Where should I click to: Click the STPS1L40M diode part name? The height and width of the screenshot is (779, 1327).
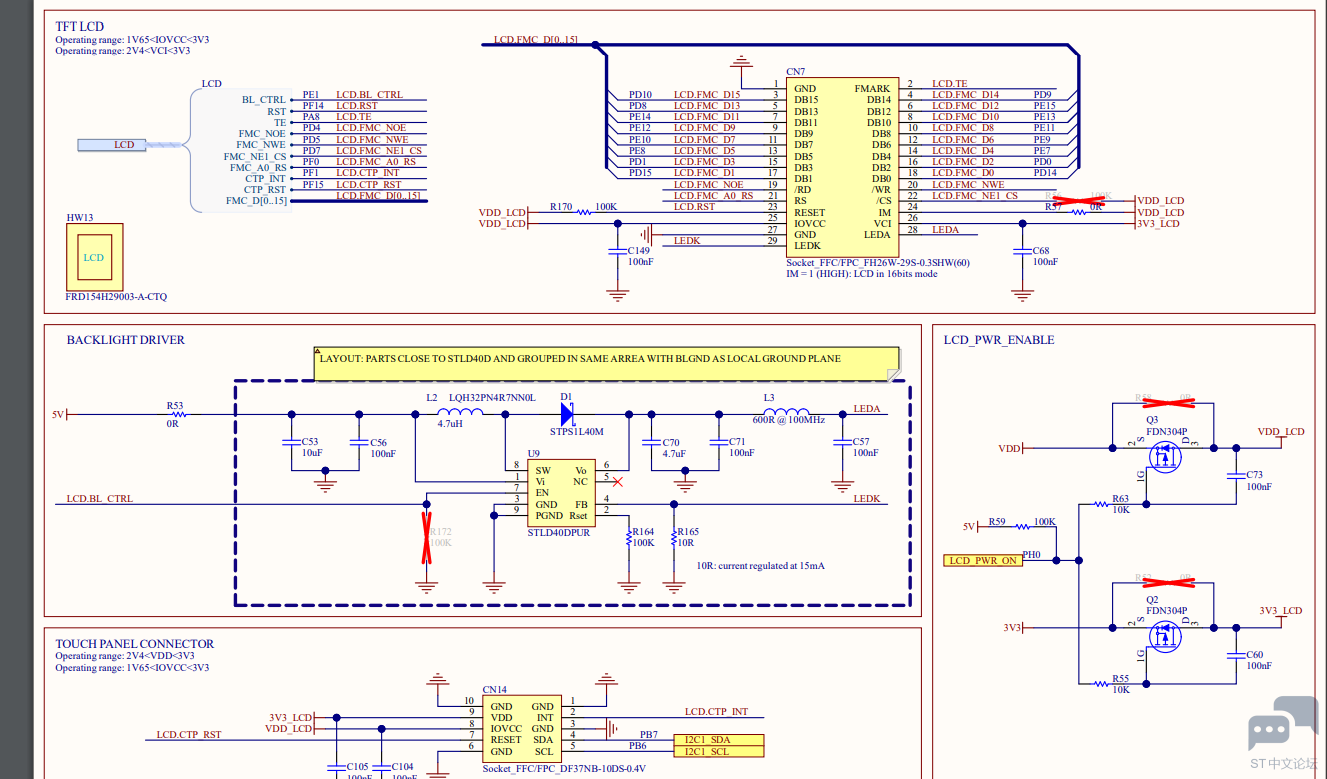(x=577, y=432)
